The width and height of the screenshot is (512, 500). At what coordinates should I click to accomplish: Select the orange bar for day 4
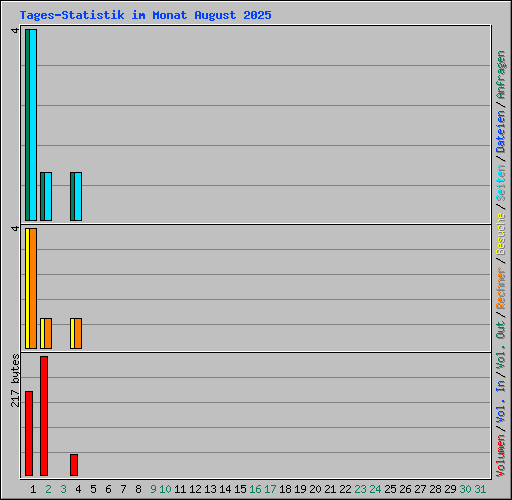pyautogui.click(x=78, y=333)
